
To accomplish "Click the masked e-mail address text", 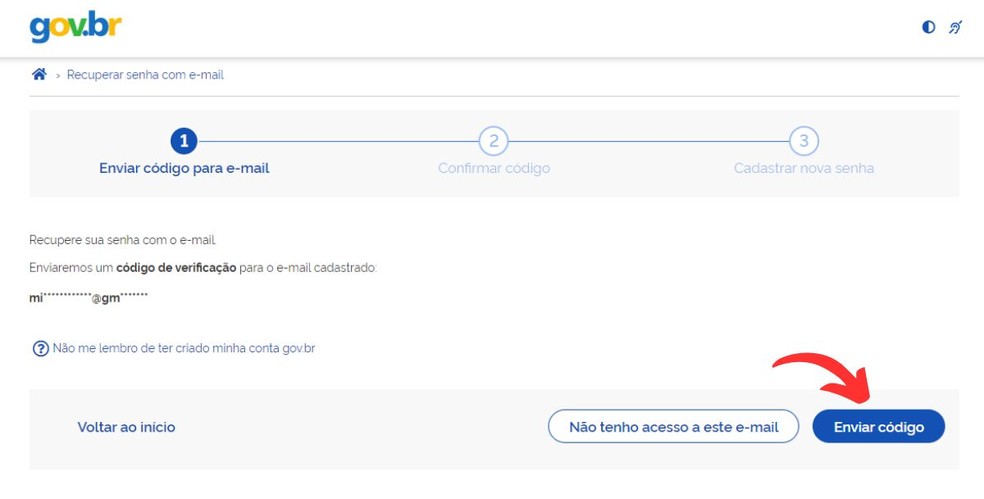I will 88,298.
